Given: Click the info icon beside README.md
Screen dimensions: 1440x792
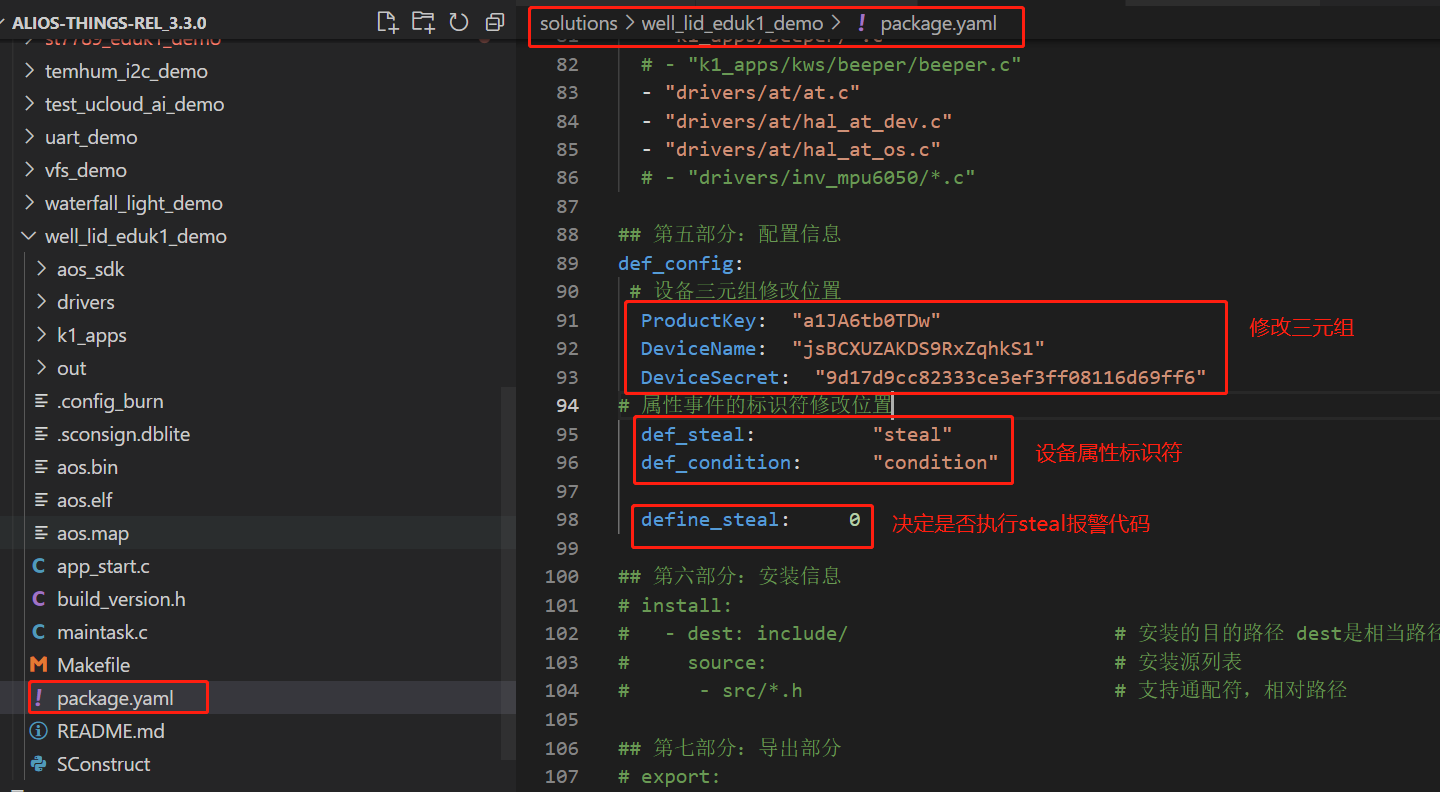Looking at the screenshot, I should click(39, 731).
